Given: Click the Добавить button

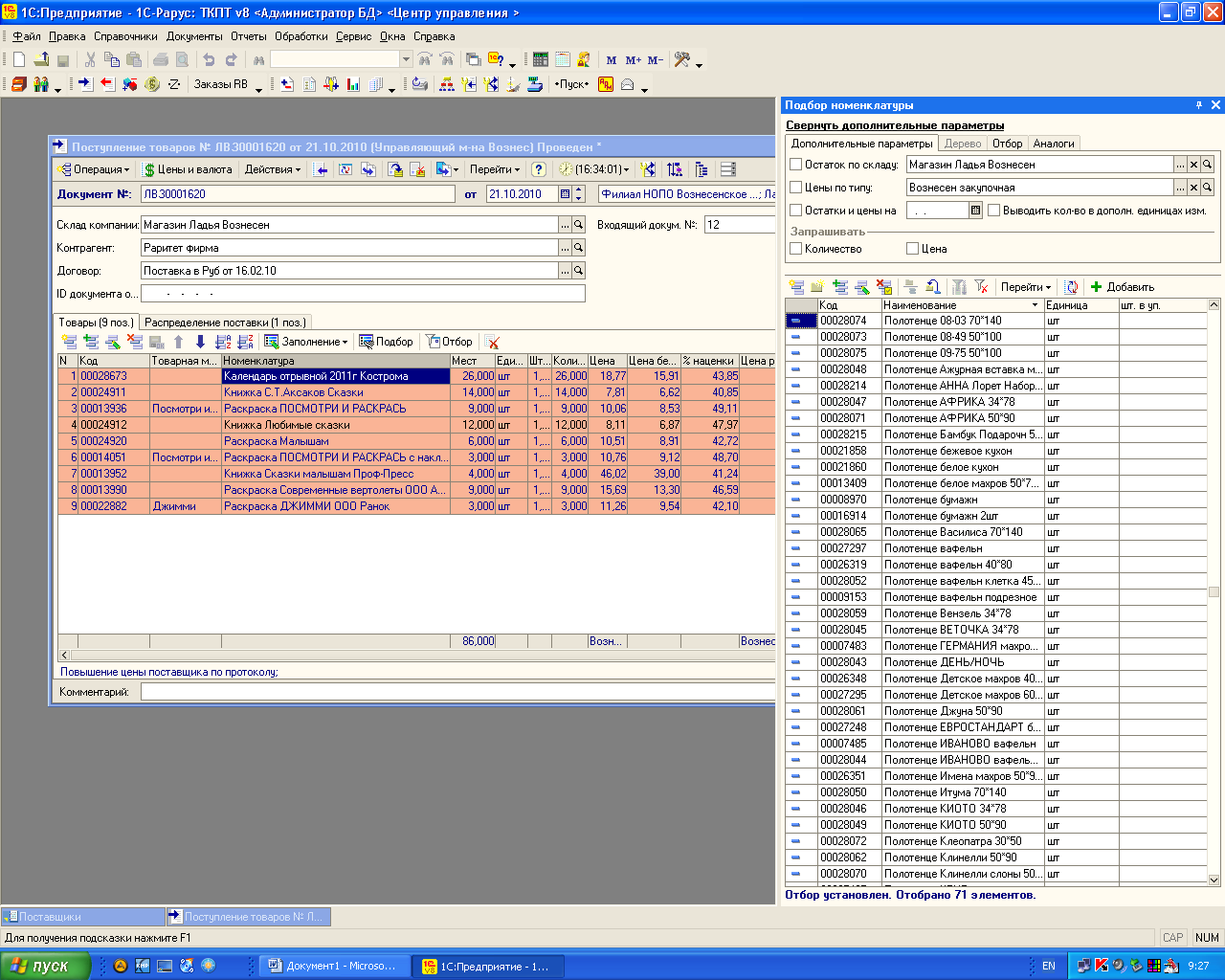Looking at the screenshot, I should click(x=1123, y=287).
